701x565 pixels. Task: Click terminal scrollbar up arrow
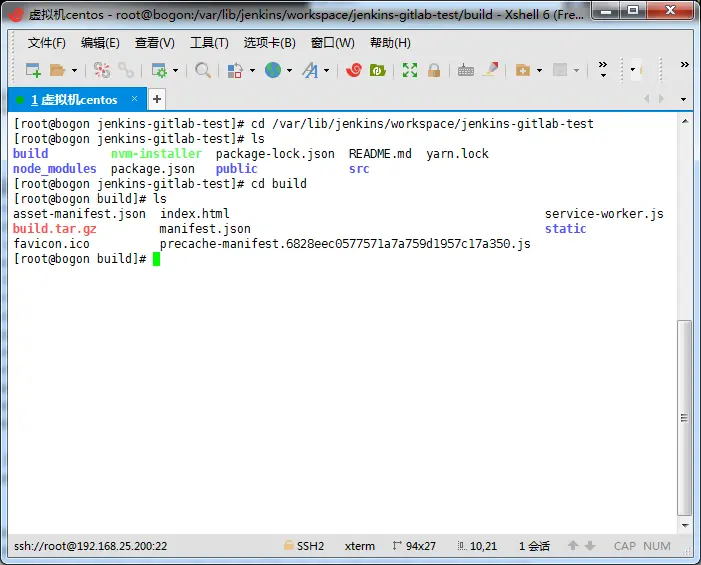pos(685,122)
